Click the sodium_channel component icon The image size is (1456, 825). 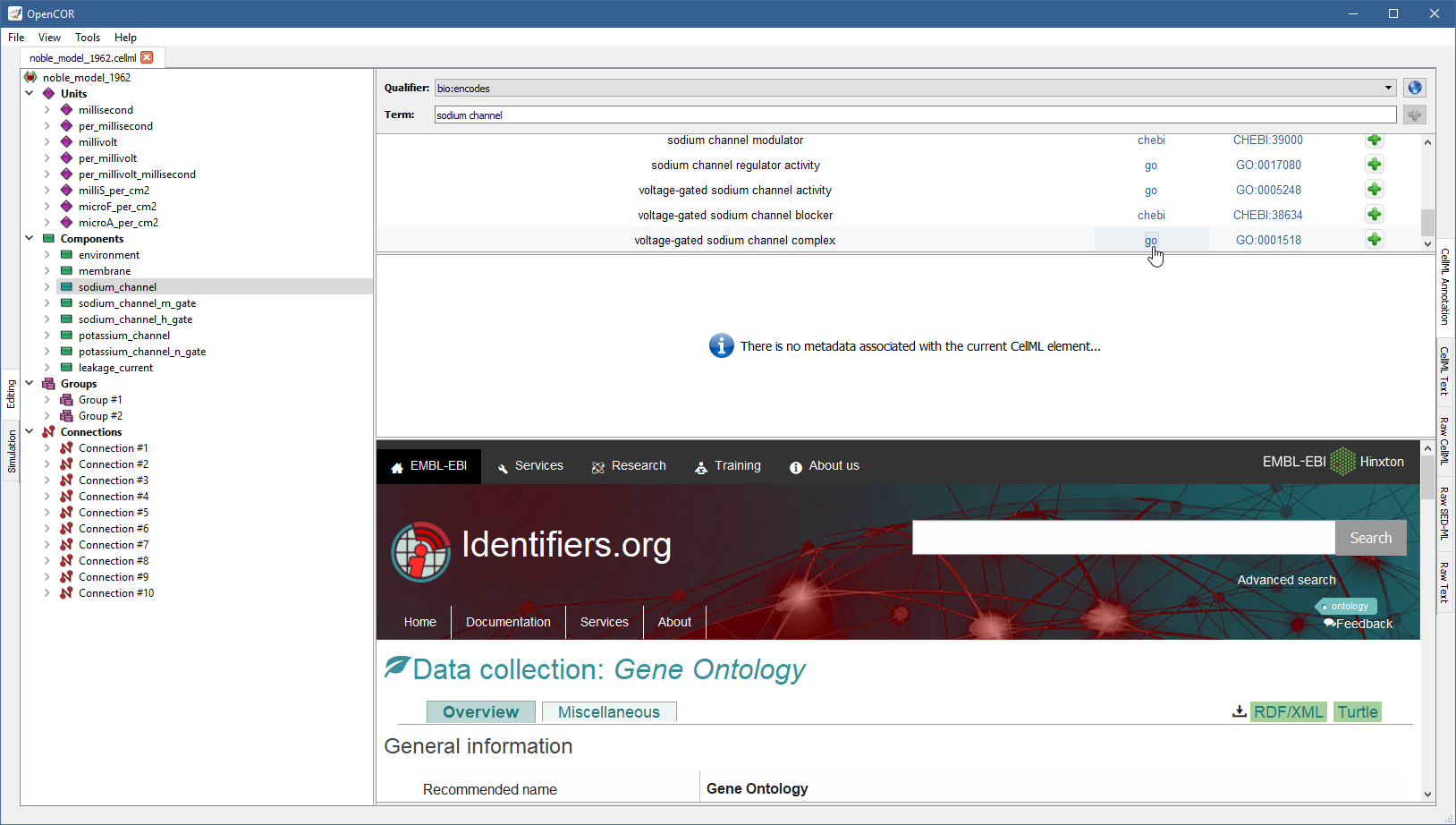click(x=66, y=287)
